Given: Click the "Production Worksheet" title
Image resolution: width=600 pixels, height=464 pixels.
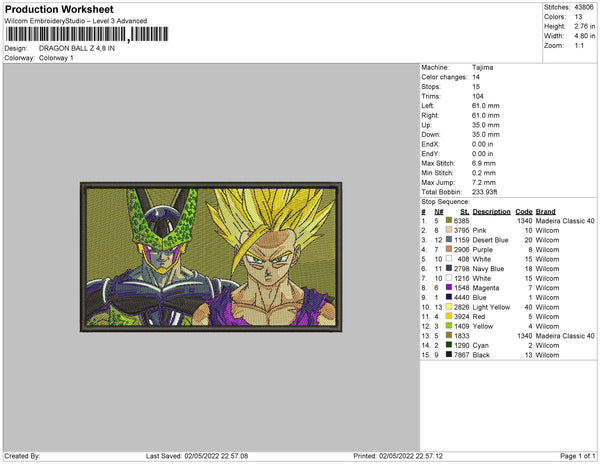Looking at the screenshot, I should (59, 9).
